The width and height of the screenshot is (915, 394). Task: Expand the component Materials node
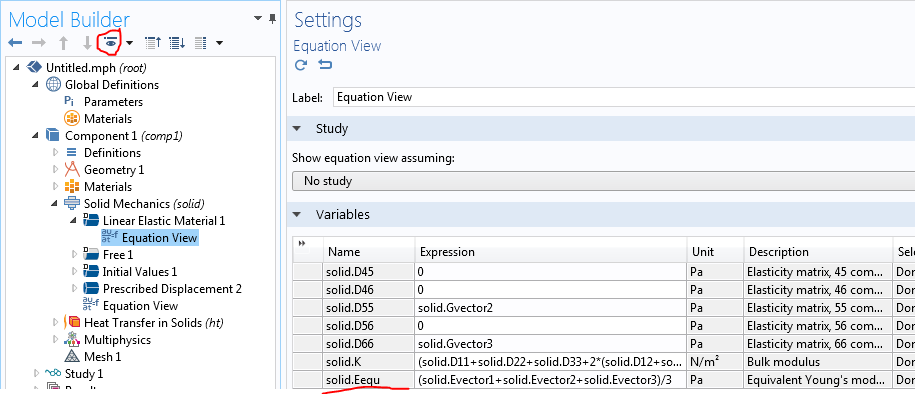point(55,186)
